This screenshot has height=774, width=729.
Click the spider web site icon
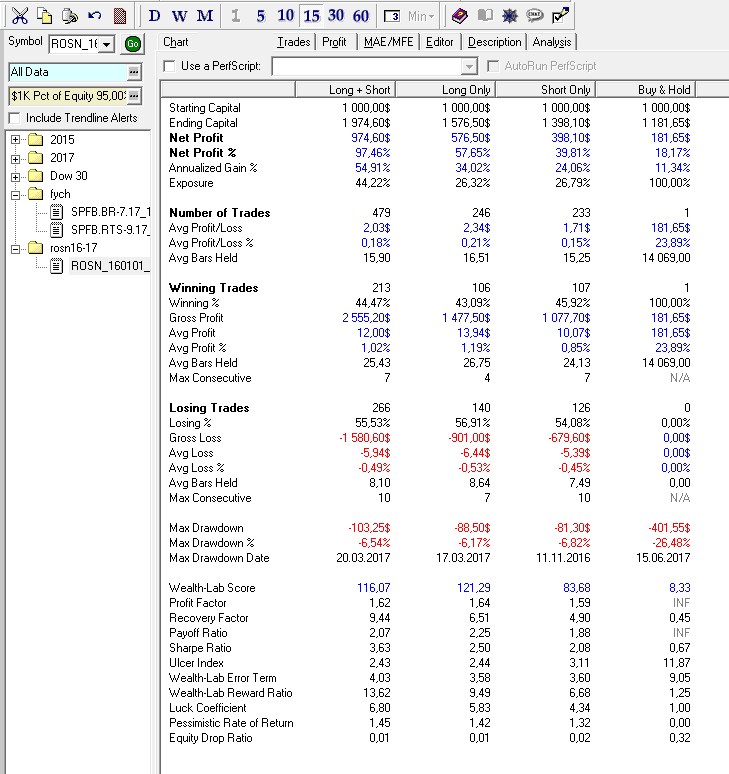point(509,16)
